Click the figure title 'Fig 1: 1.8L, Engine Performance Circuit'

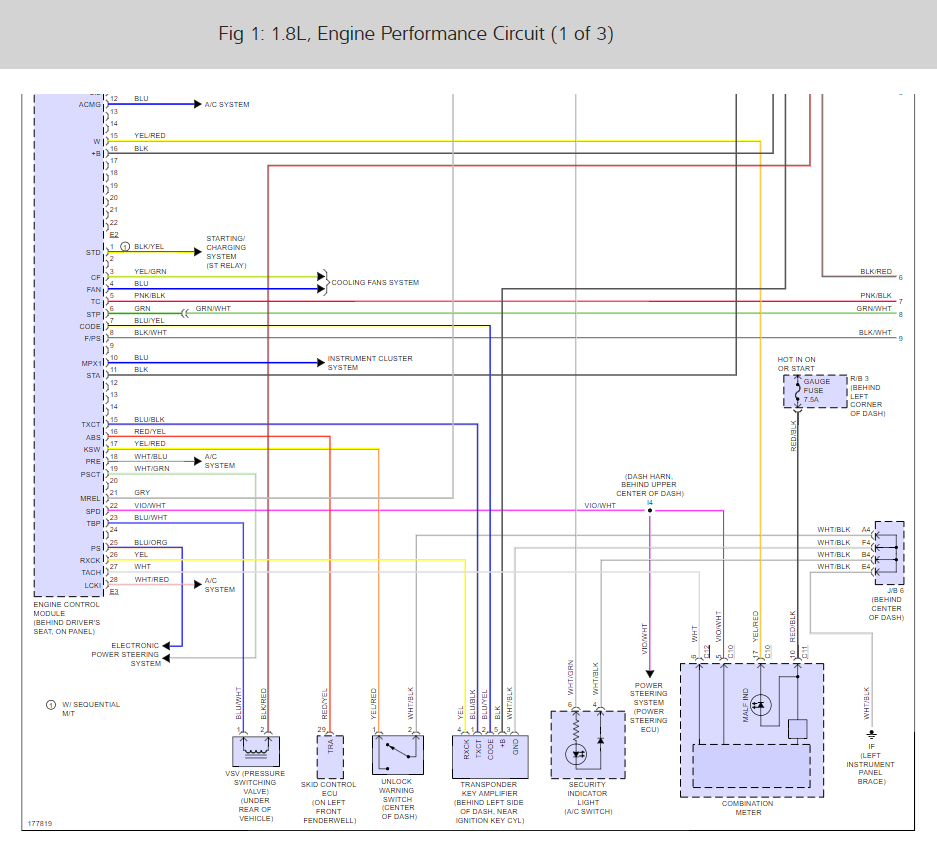click(416, 33)
